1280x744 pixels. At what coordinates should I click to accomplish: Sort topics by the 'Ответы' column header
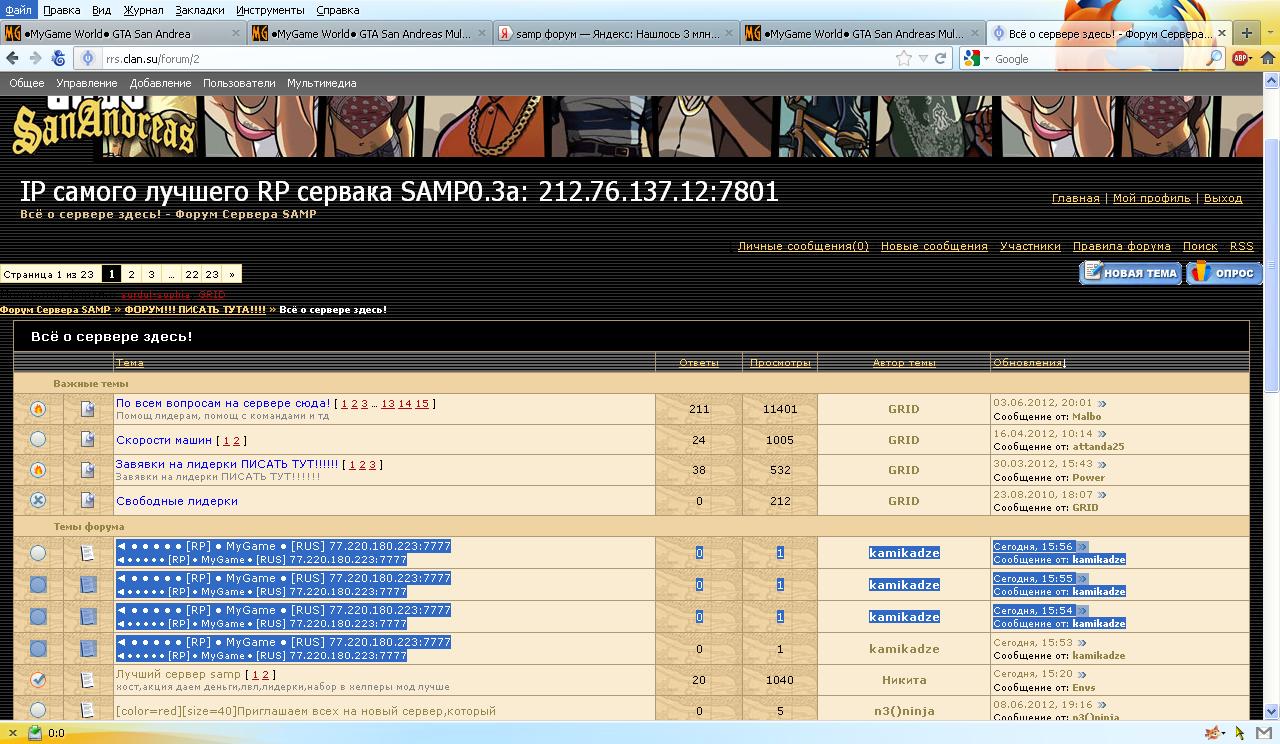pos(699,363)
